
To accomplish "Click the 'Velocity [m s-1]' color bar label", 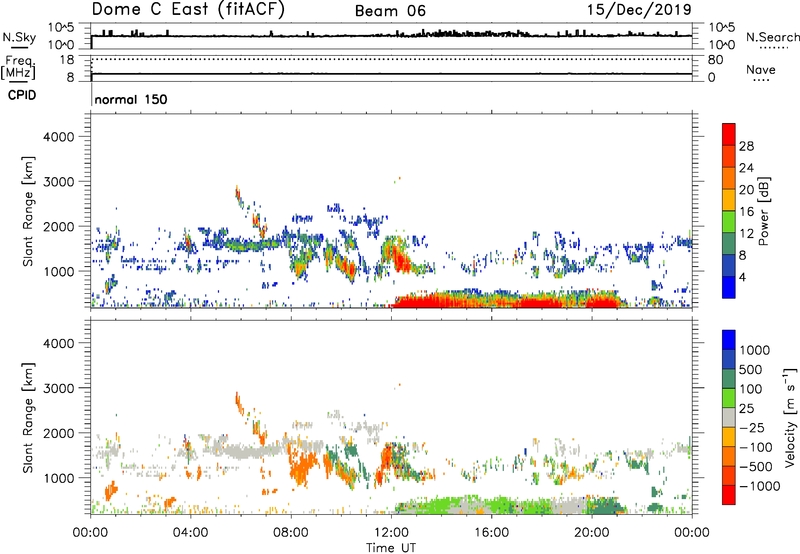I will [x=790, y=417].
